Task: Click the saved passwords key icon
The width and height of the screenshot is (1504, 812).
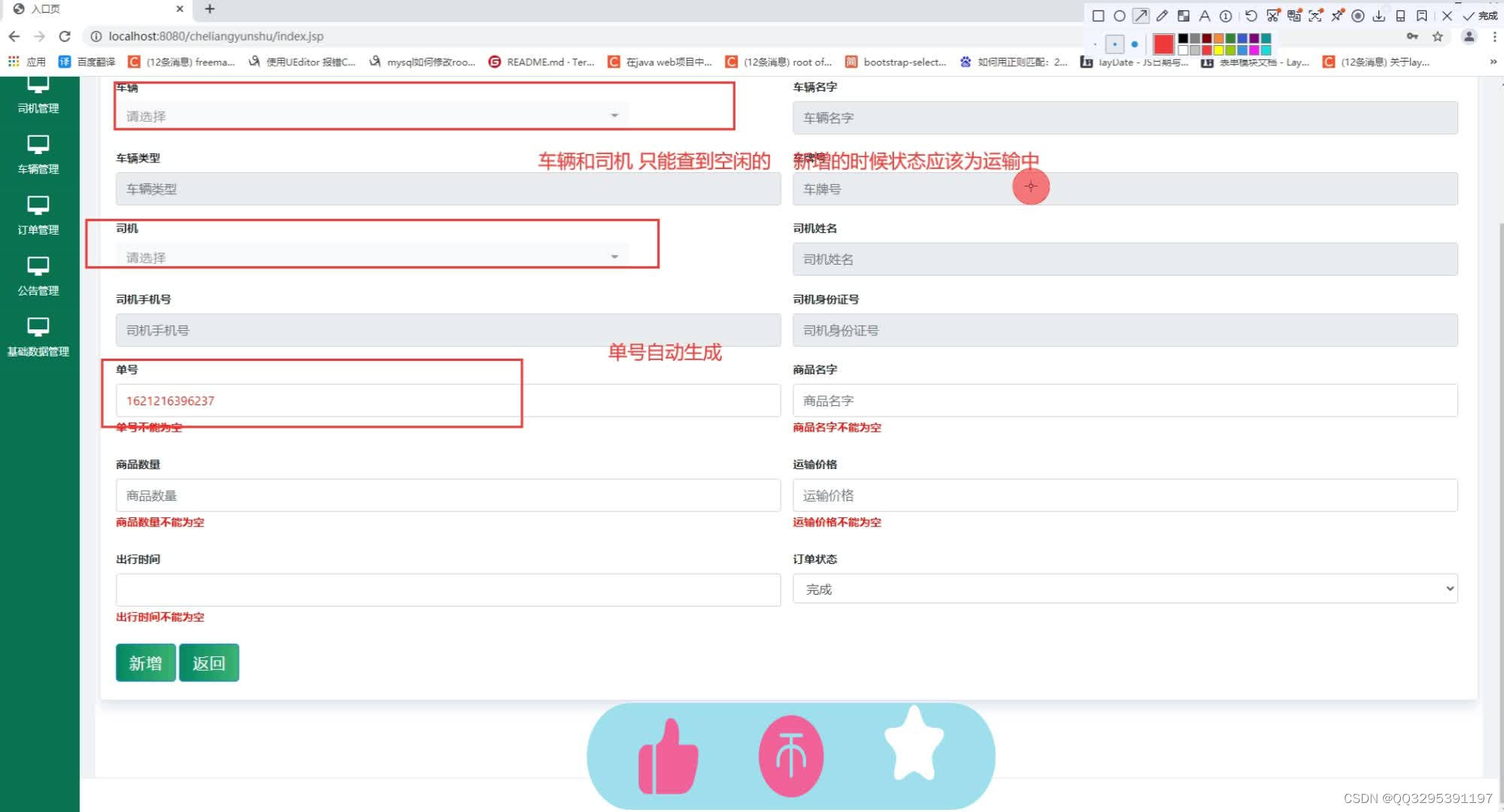Action: coord(1412,36)
